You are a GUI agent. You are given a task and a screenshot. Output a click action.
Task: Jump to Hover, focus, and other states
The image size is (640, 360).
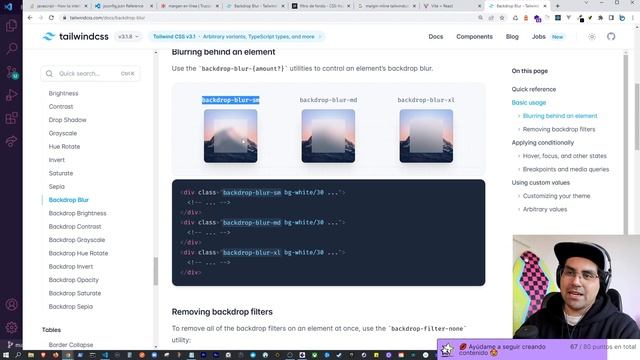564,156
